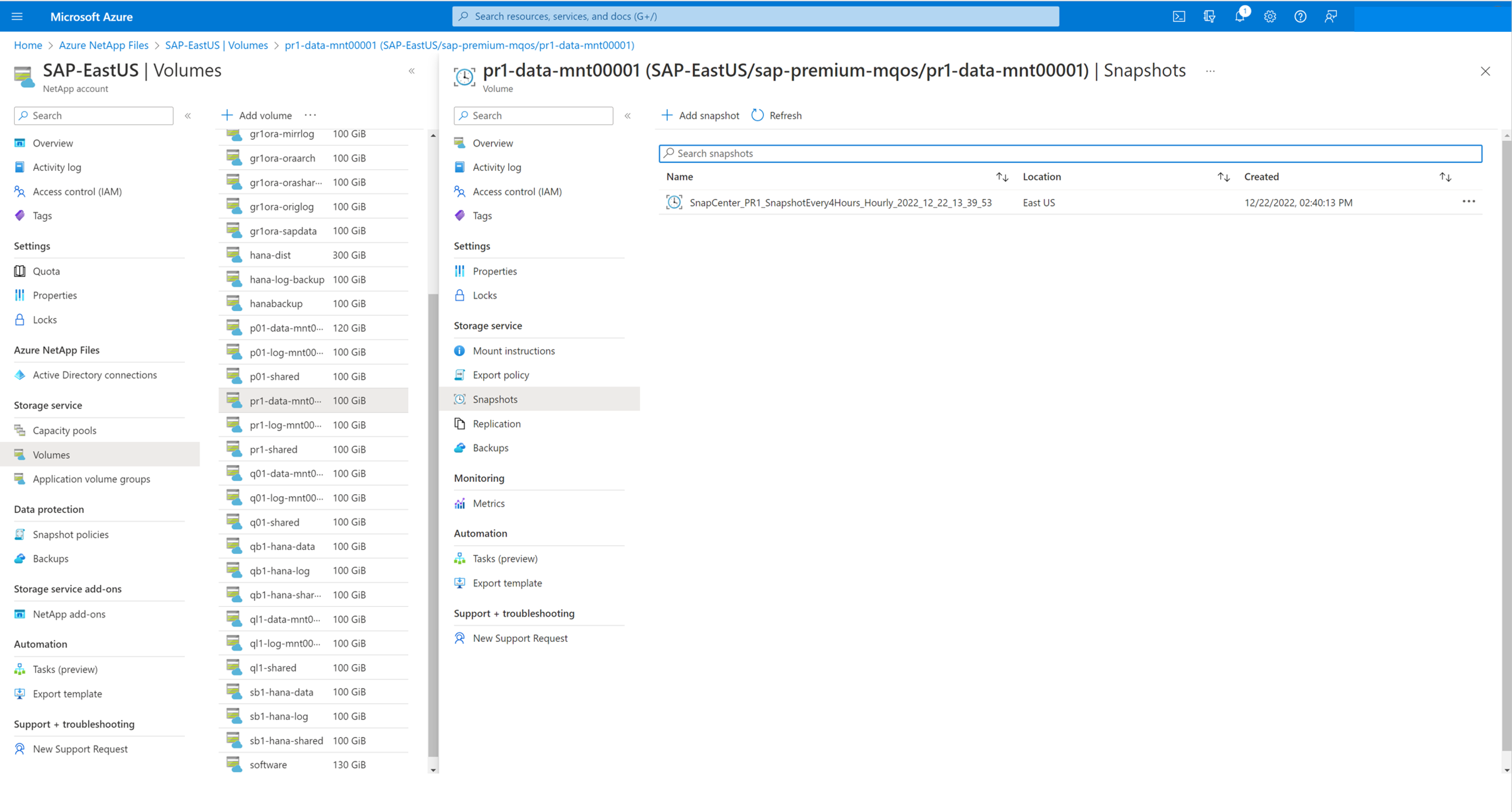The image size is (1512, 812).
Task: Open the portal settings gear
Action: 1270,17
